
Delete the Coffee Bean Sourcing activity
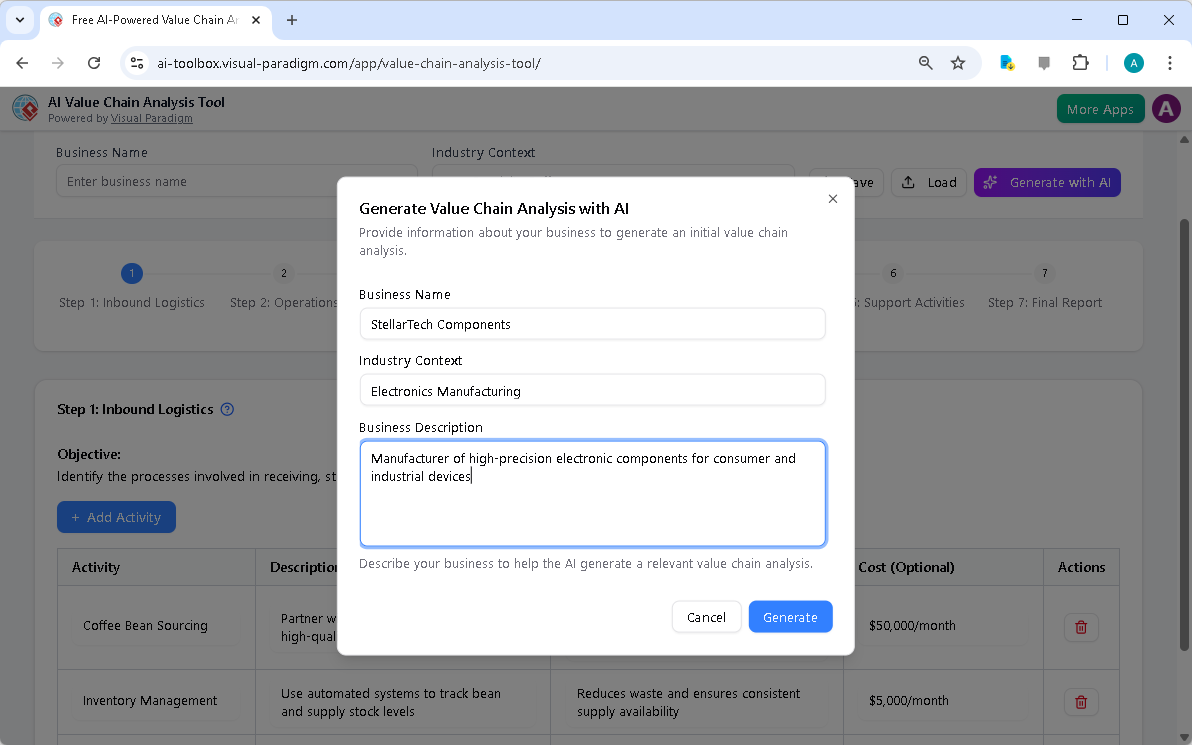(1080, 626)
